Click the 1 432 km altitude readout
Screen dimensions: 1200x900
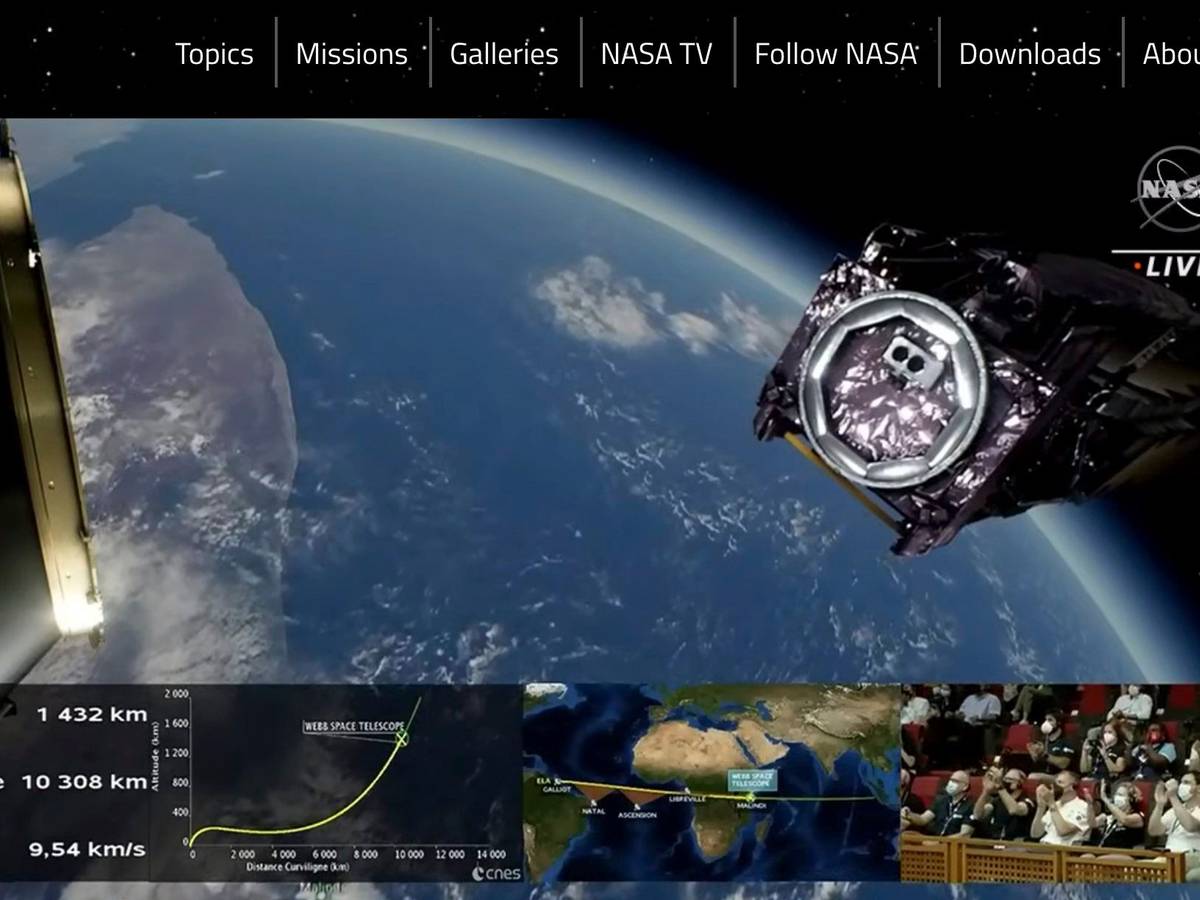click(92, 714)
